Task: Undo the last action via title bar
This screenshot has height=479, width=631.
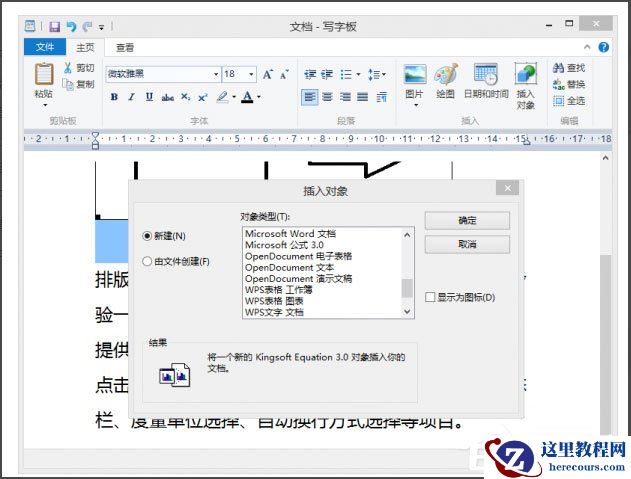Action: click(x=71, y=27)
